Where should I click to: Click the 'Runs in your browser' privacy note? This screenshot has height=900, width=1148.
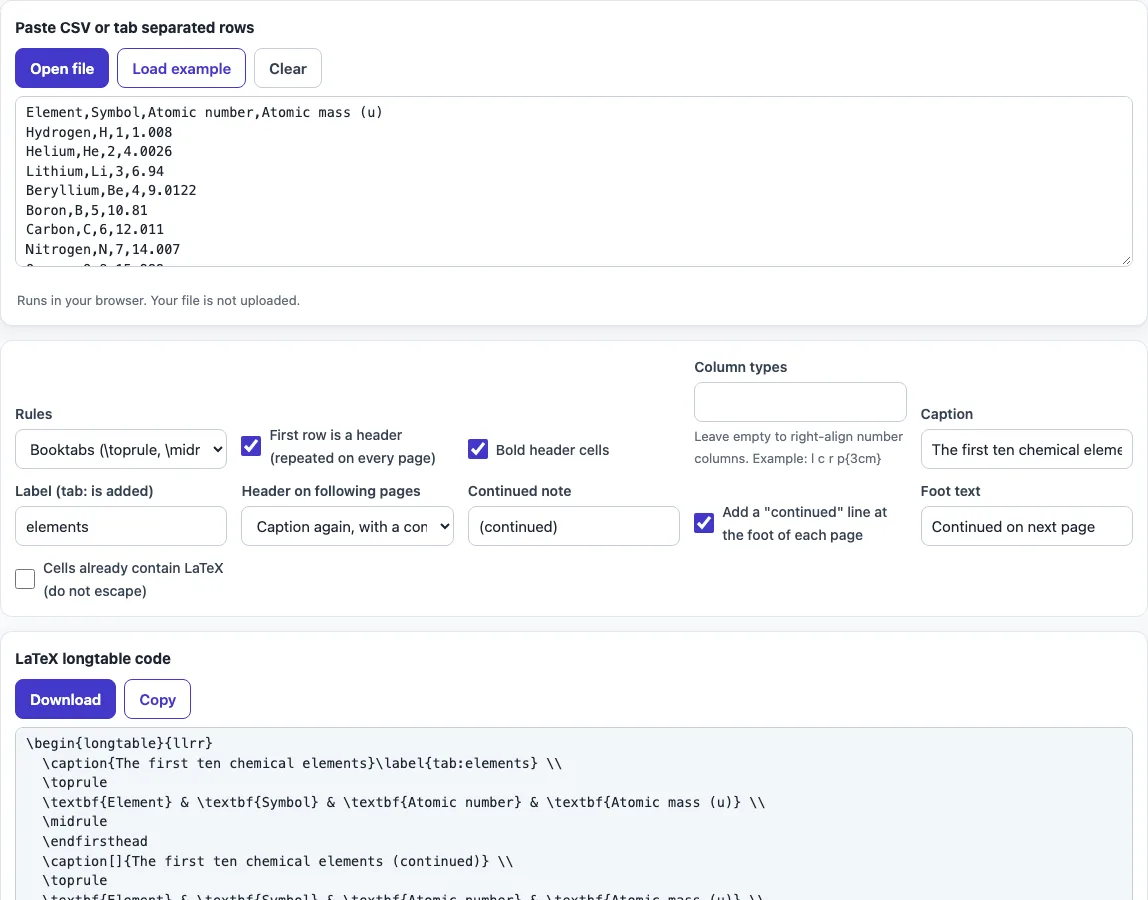click(x=158, y=300)
